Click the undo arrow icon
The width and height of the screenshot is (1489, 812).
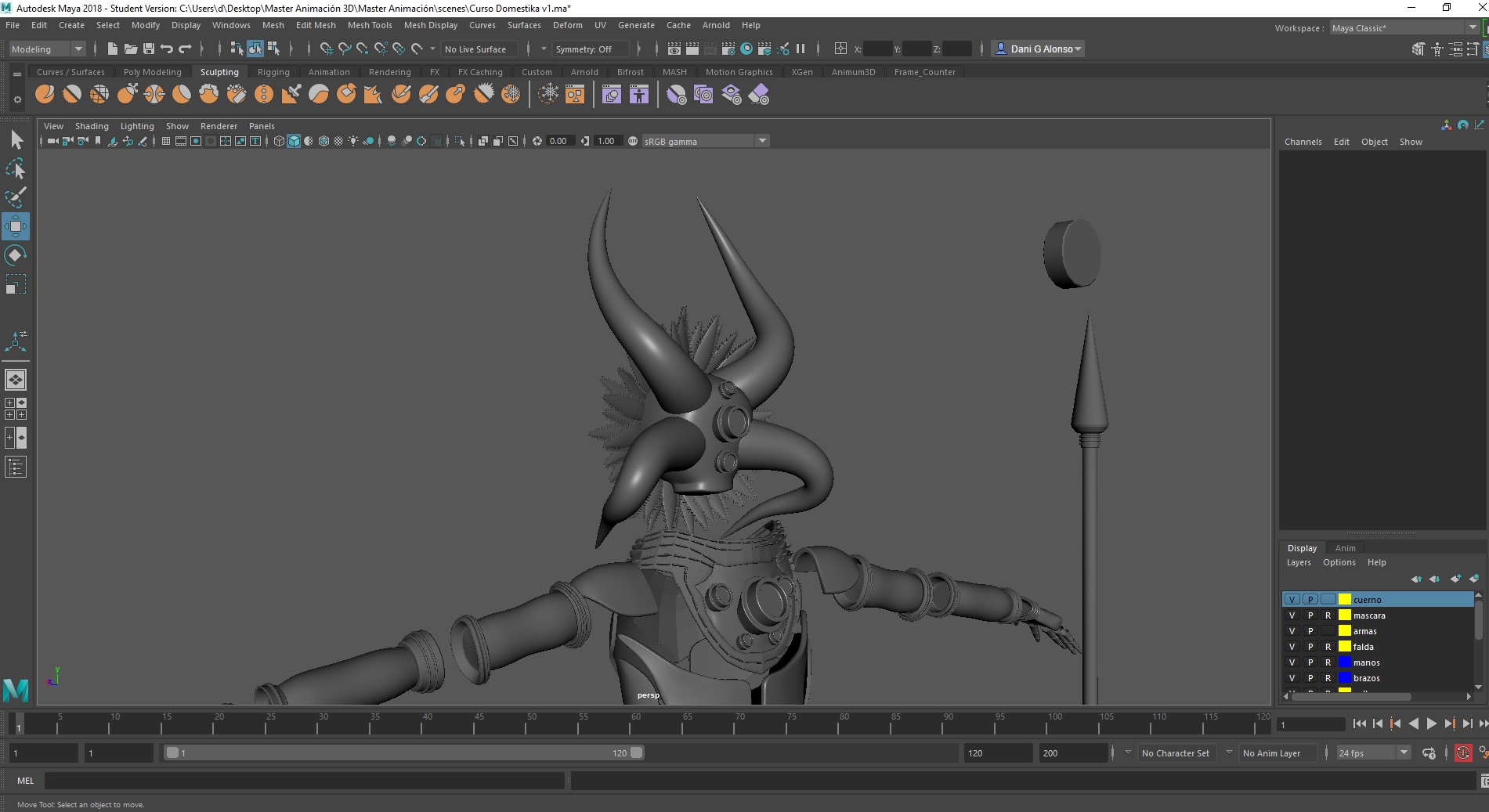[167, 49]
